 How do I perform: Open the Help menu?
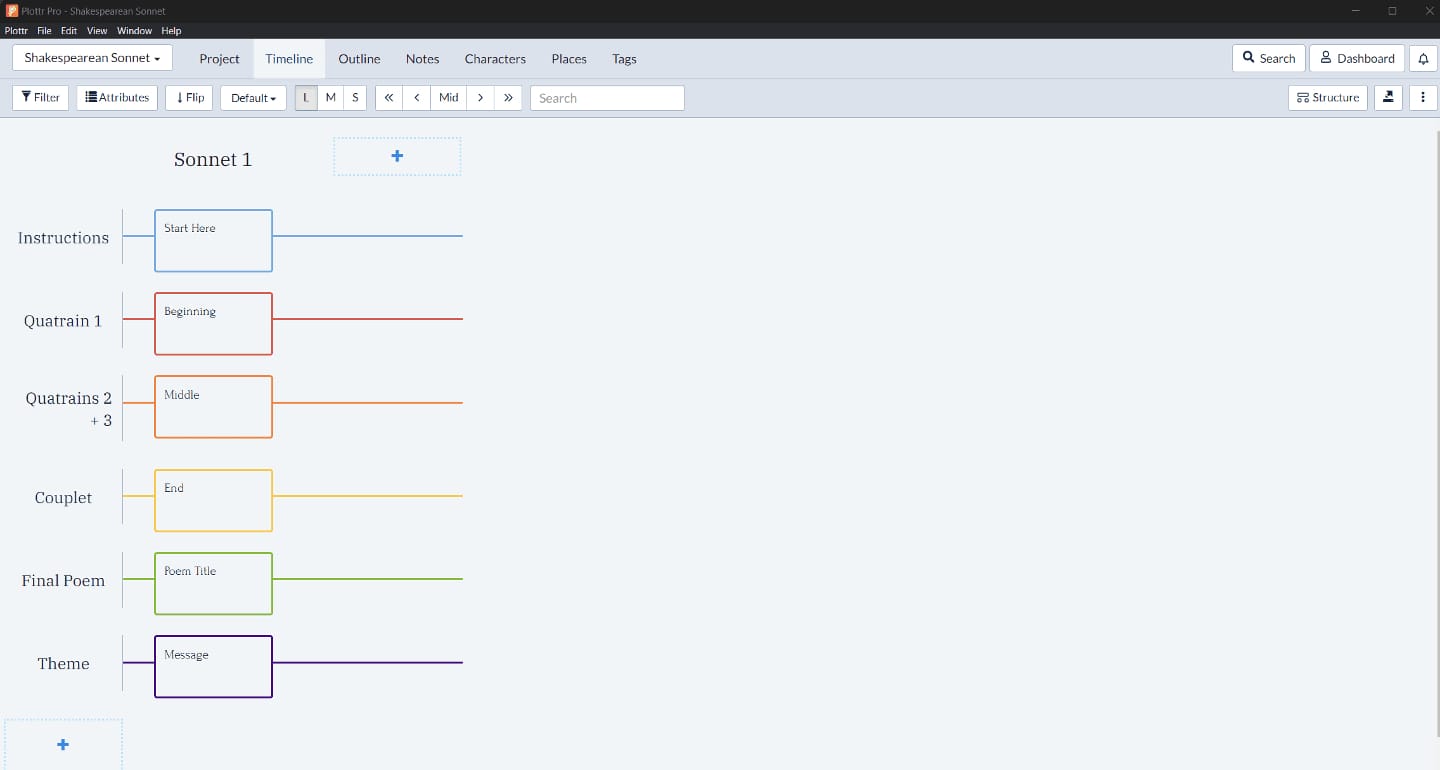click(171, 31)
